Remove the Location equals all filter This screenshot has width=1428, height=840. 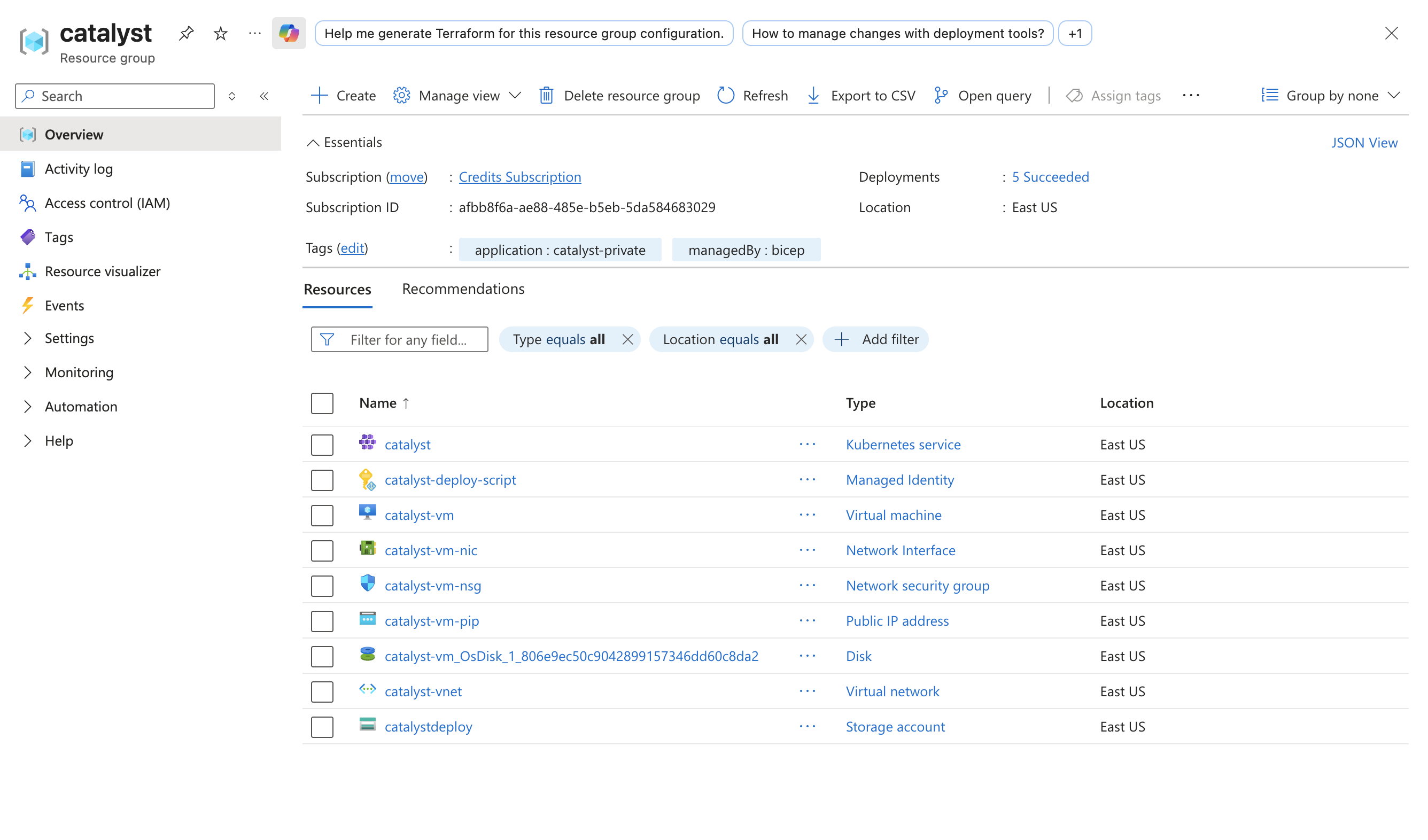coord(801,339)
